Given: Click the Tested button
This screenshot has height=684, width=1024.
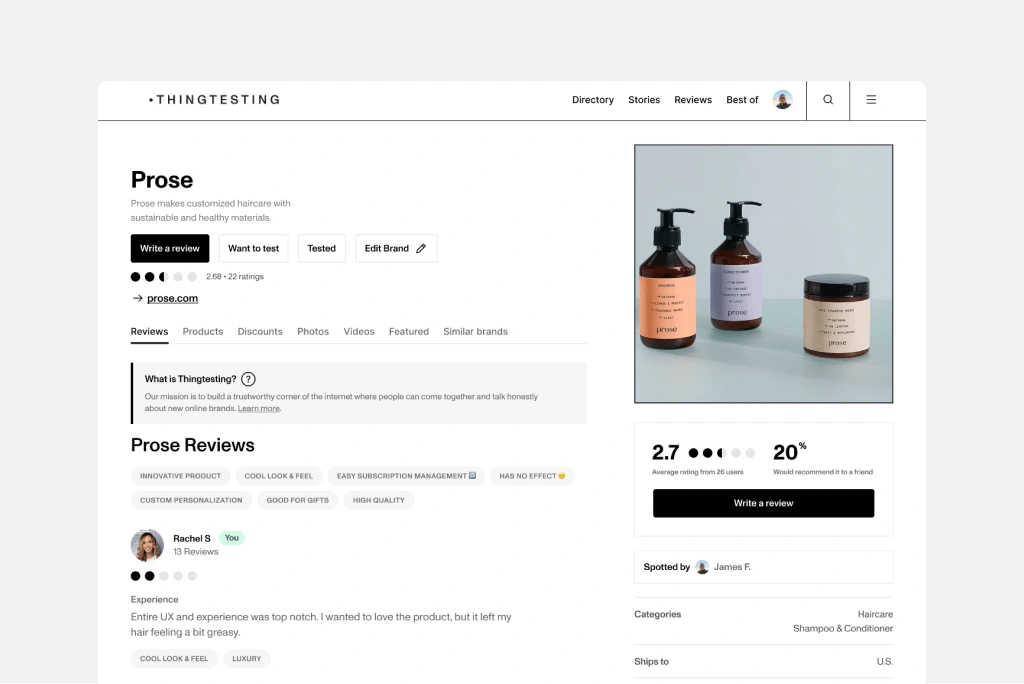Looking at the screenshot, I should [321, 248].
